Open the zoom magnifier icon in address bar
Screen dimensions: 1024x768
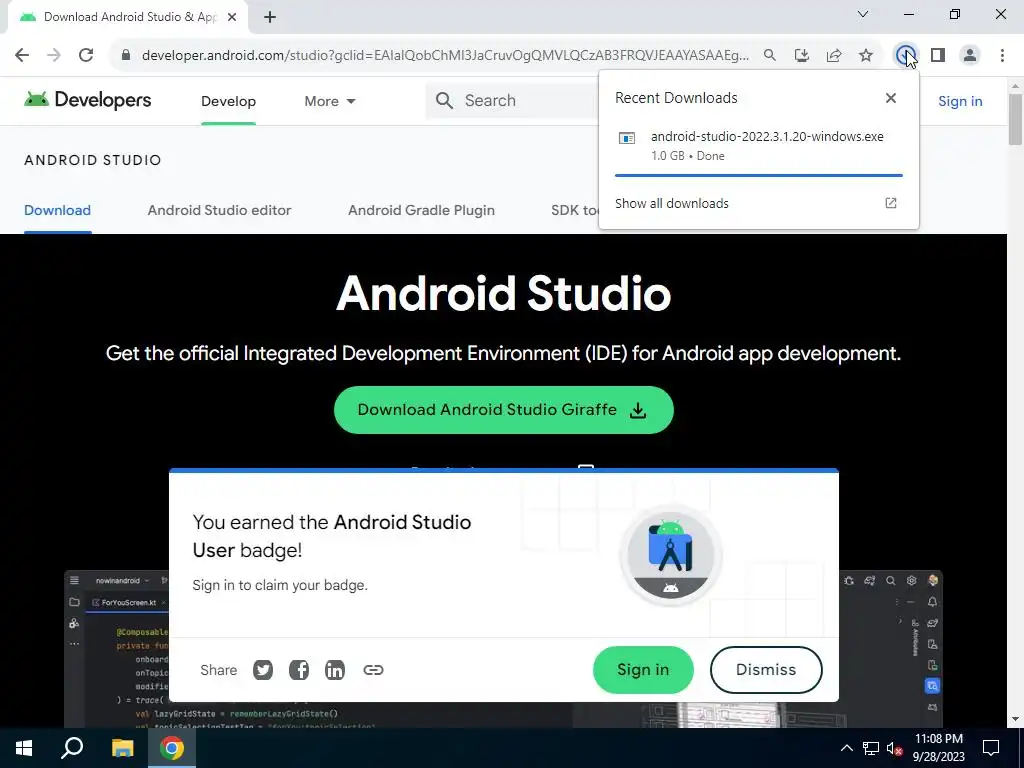[x=770, y=55]
